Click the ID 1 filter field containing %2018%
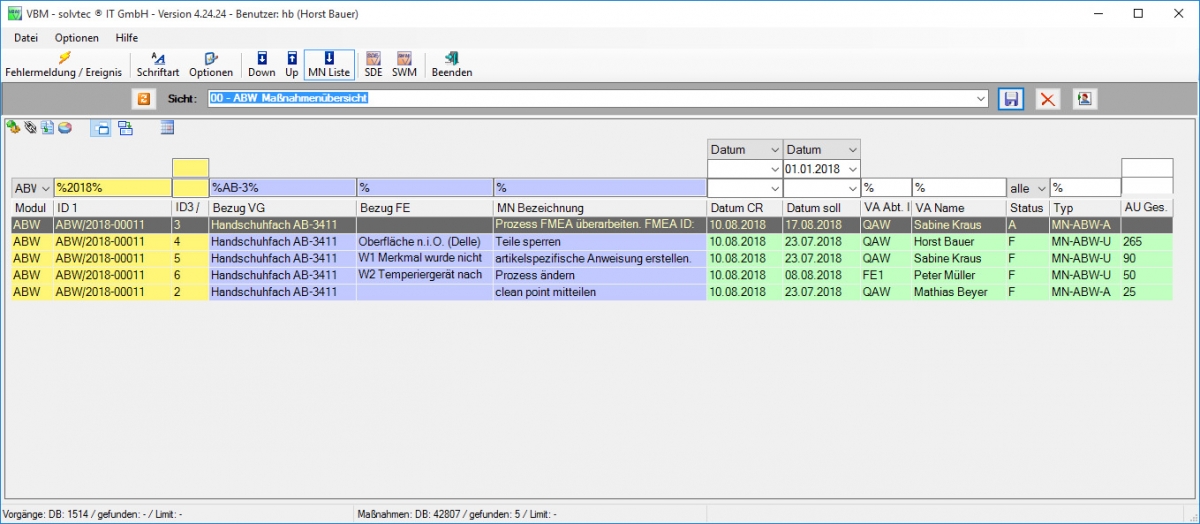 pos(112,188)
